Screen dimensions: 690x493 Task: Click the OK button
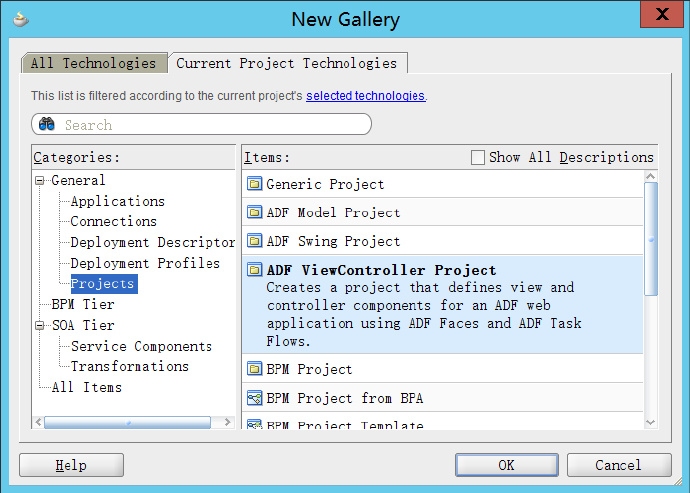point(506,465)
